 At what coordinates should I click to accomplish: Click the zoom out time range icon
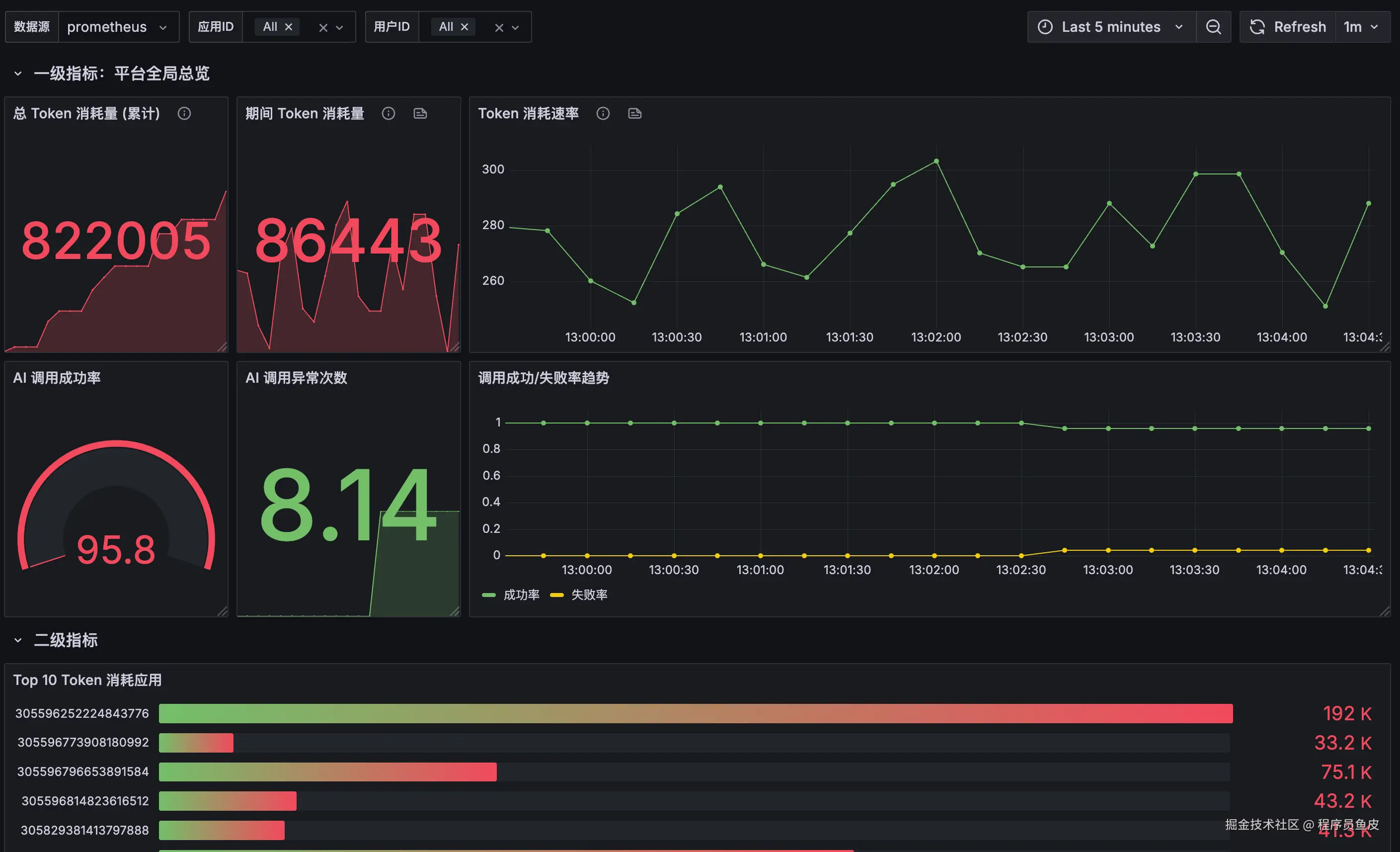tap(1213, 27)
